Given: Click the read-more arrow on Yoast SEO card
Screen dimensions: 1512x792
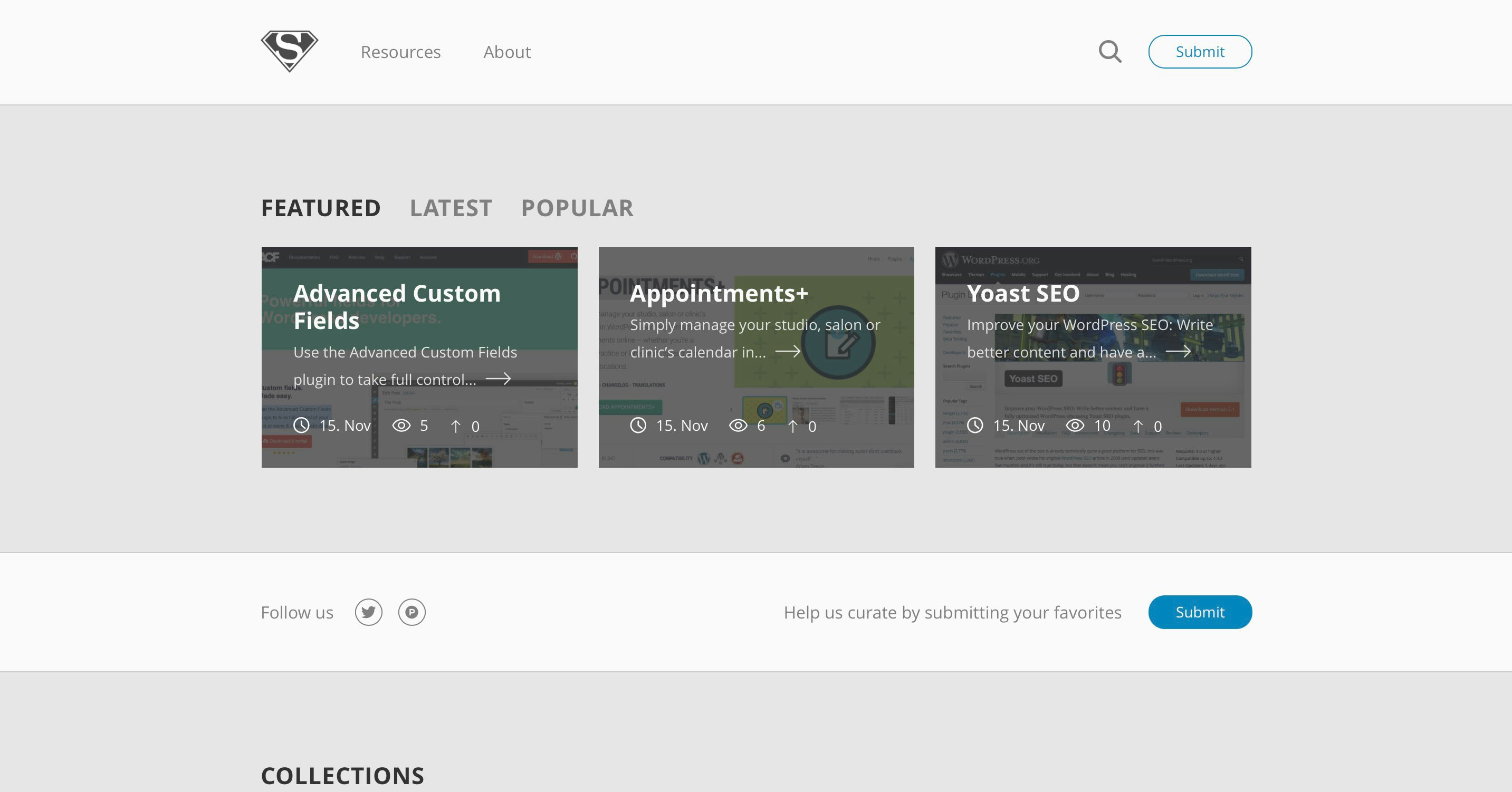Looking at the screenshot, I should (1180, 352).
